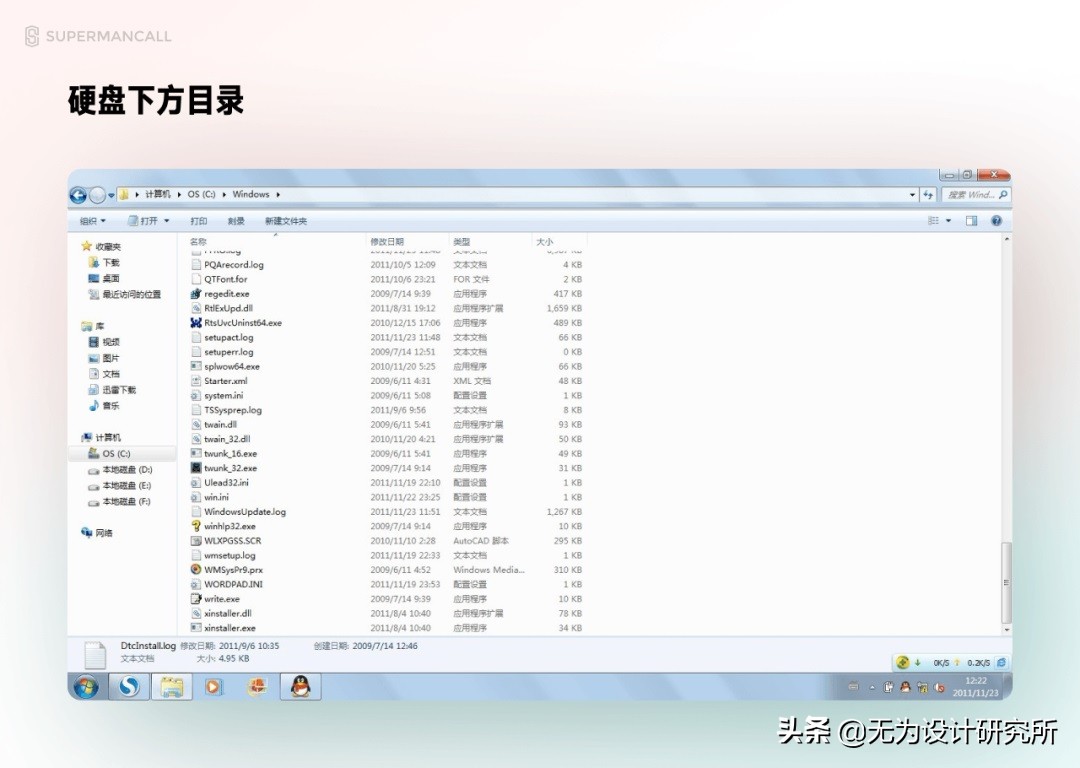Screen dimensions: 1080x768
Task: Sort files by clicking the 名称 column header
Action: click(198, 242)
